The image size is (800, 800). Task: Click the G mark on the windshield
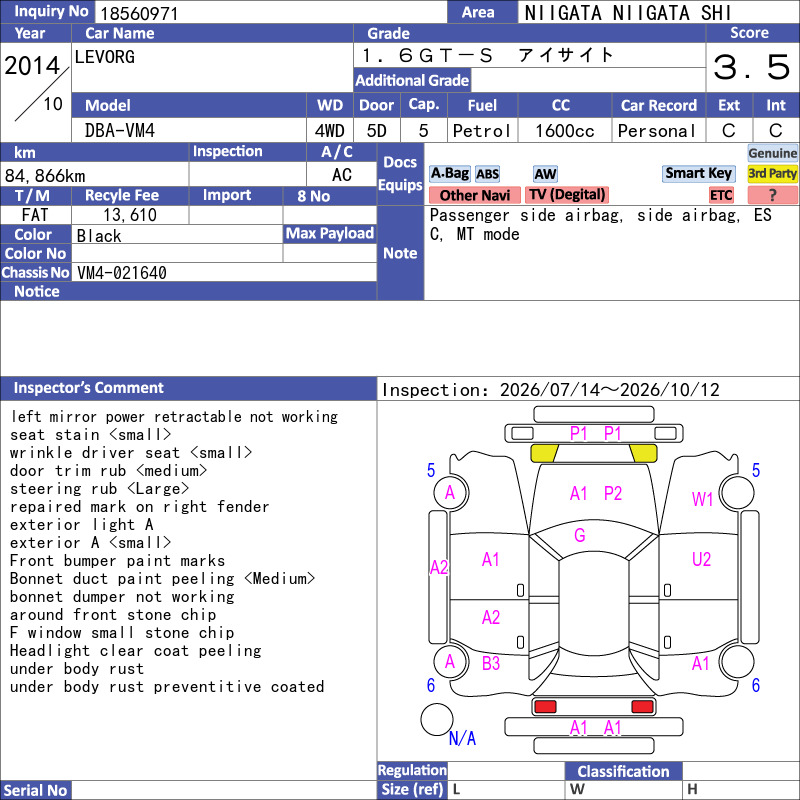coord(580,535)
